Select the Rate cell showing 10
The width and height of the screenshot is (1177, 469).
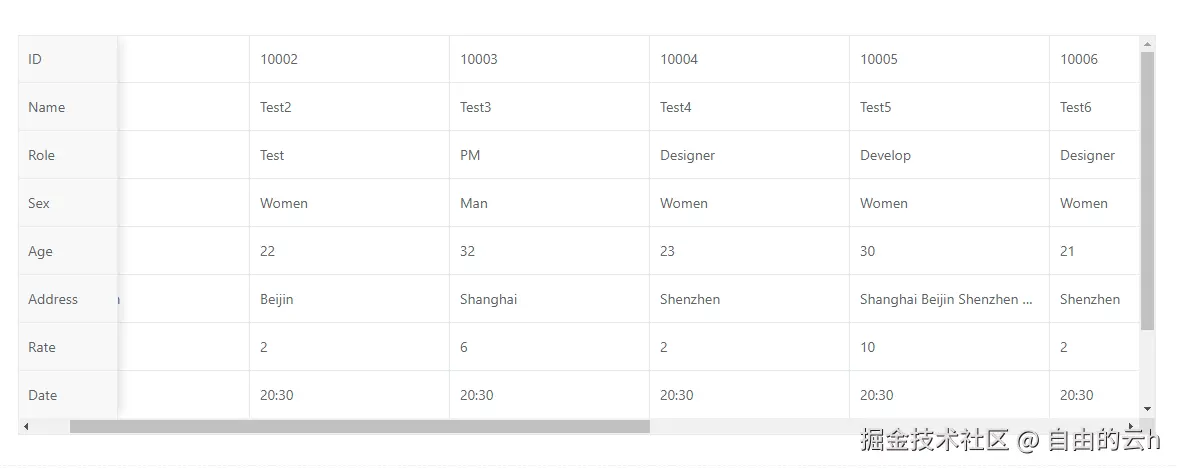pos(948,347)
